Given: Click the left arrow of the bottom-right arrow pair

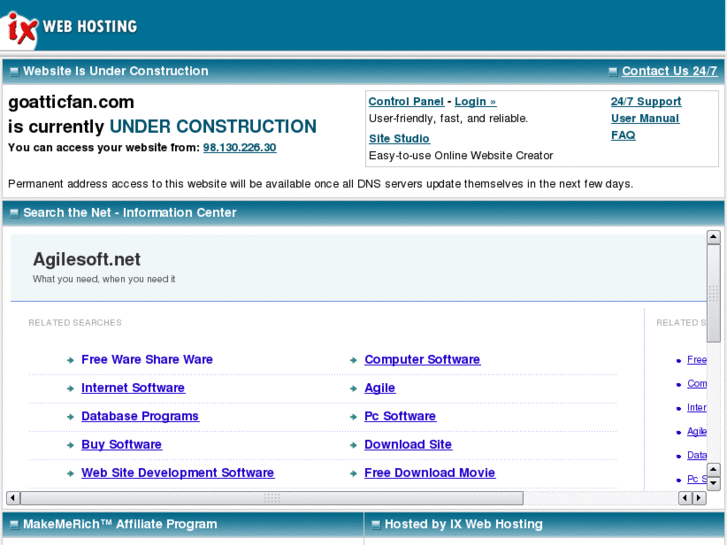Looking at the screenshot, I should pyautogui.click(x=685, y=498).
